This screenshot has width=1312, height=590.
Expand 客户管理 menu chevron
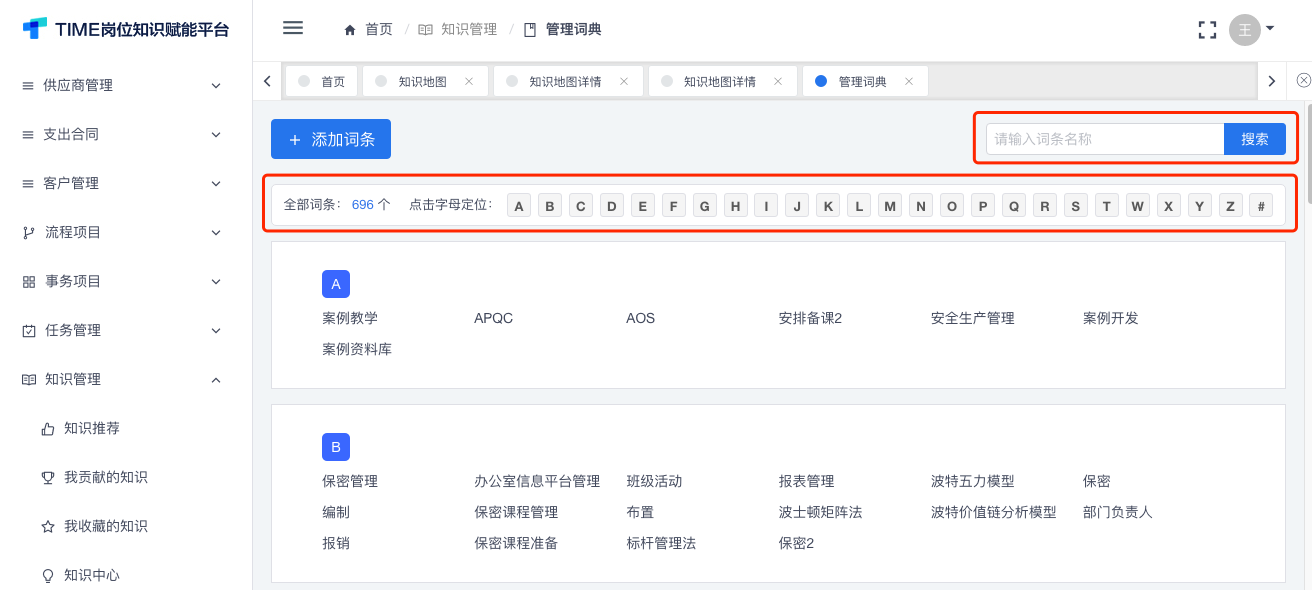[x=216, y=183]
